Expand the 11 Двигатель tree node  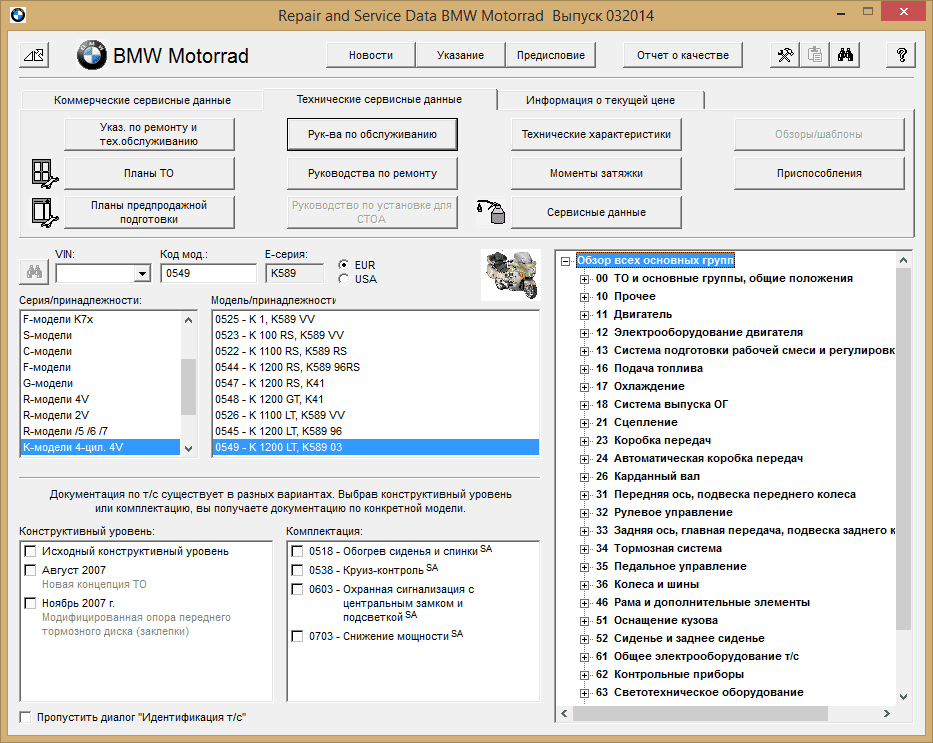(585, 314)
